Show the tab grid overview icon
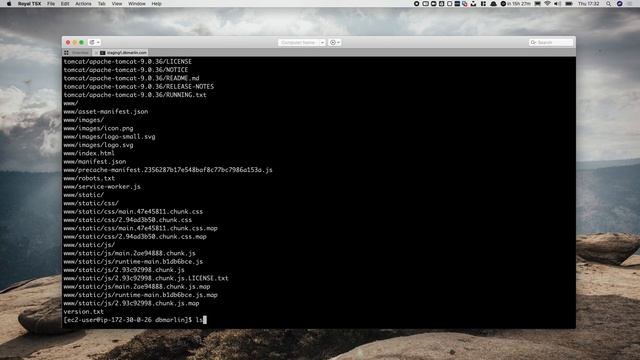Screen dimensions: 640x360 (x=66, y=53)
